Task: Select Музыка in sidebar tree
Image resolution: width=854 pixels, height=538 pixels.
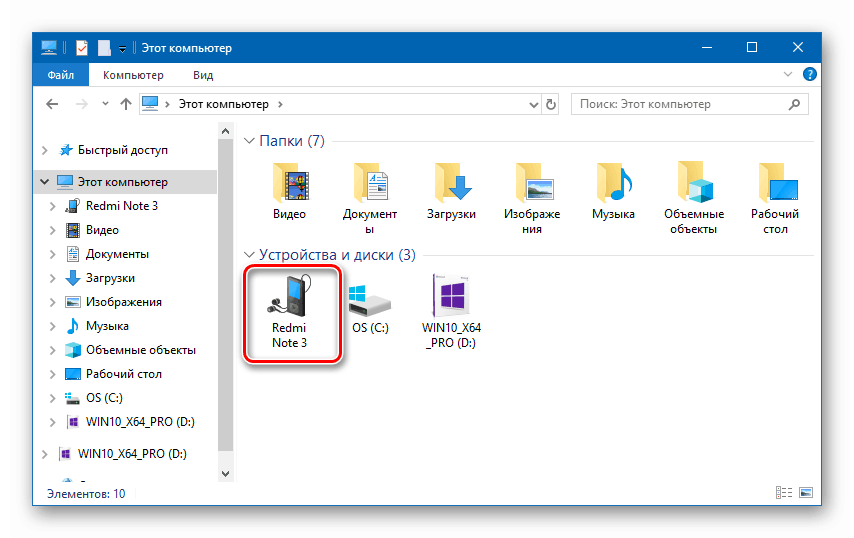Action: click(107, 326)
